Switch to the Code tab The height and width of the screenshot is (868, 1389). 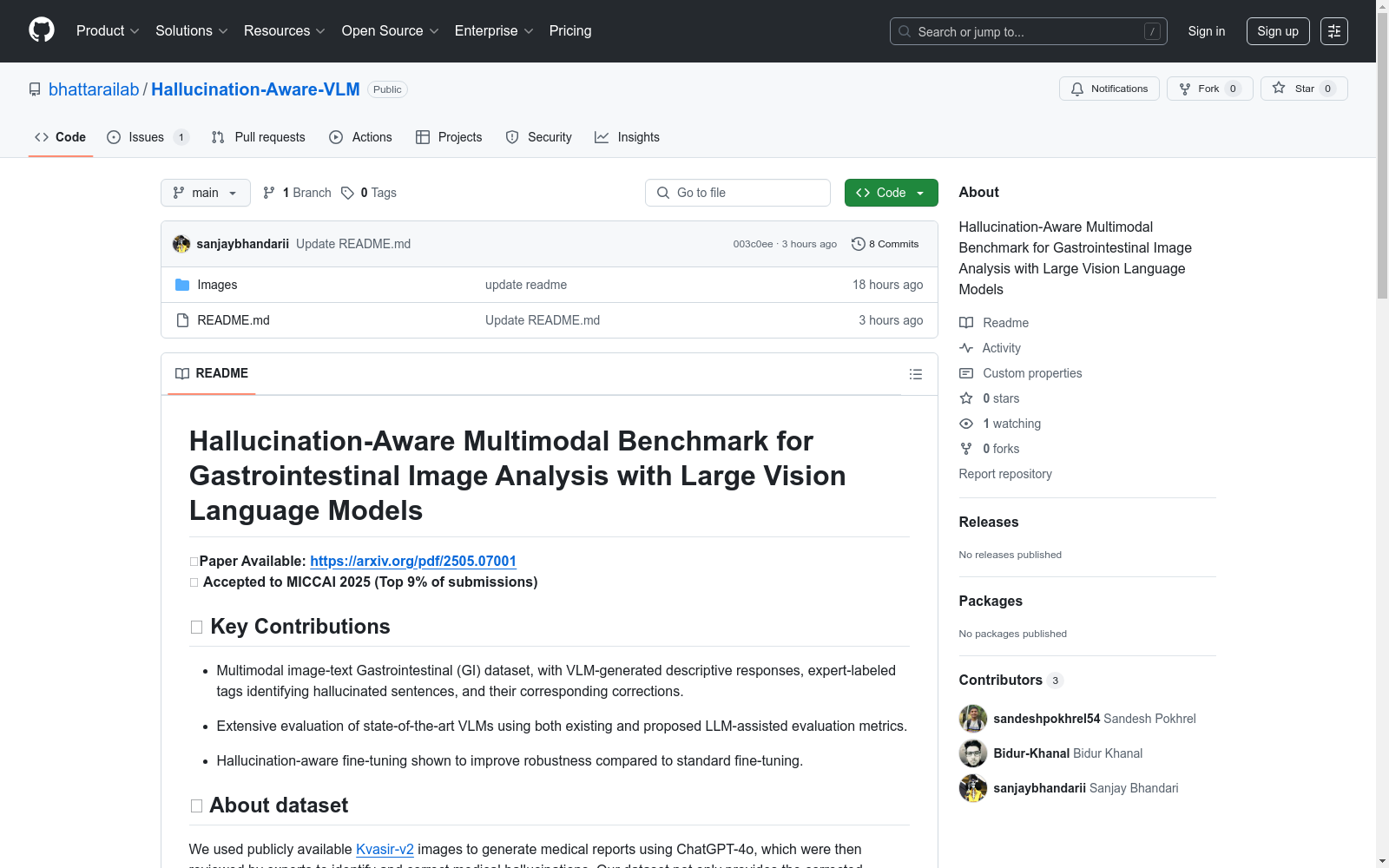pos(61,137)
